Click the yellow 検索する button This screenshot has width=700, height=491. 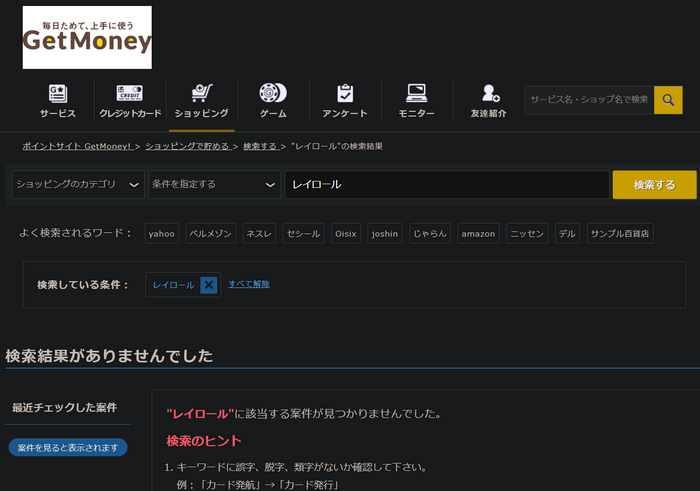(x=654, y=185)
